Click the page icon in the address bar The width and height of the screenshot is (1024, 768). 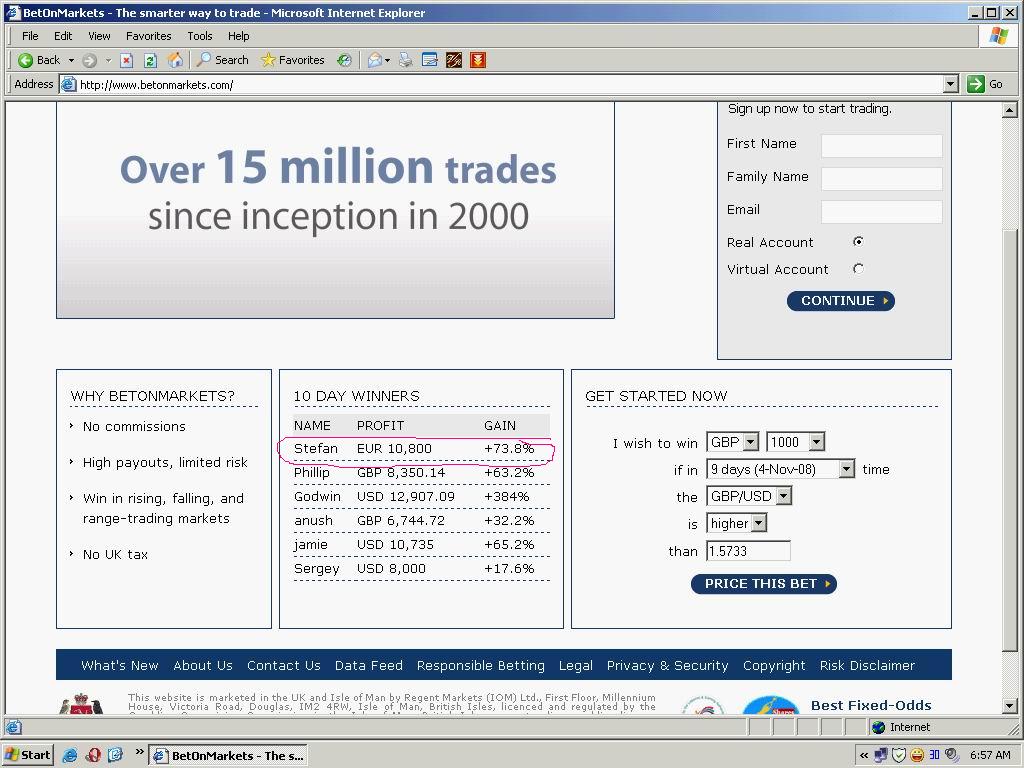(x=68, y=84)
